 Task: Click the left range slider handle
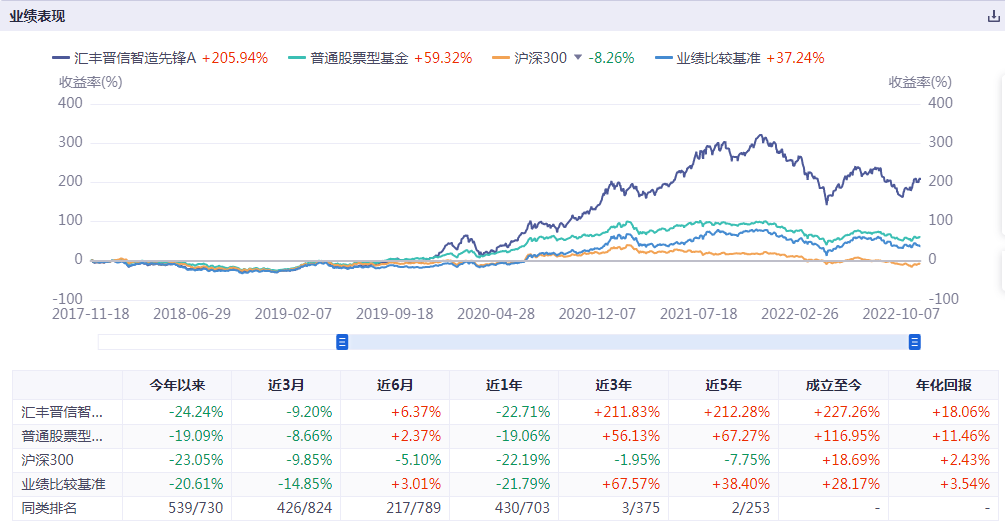(x=342, y=342)
